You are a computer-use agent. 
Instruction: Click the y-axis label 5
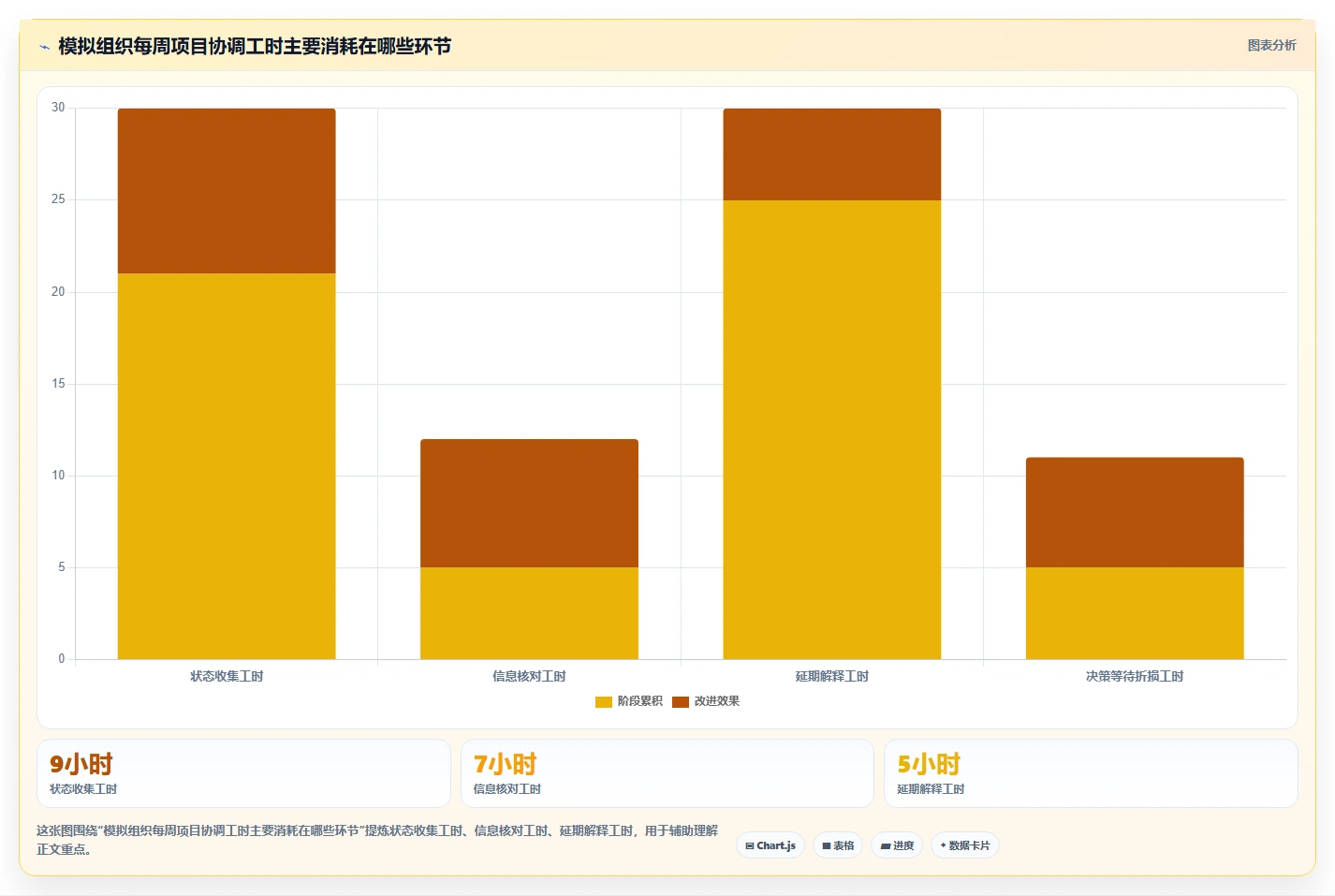pos(62,567)
